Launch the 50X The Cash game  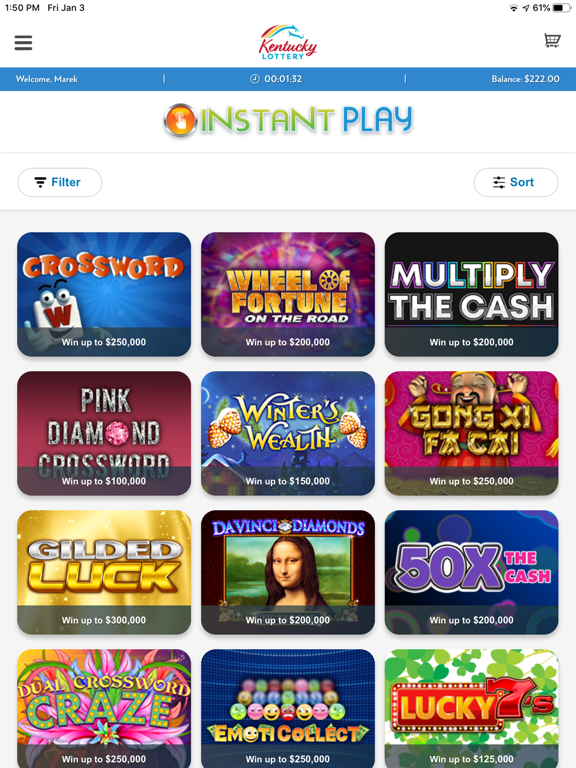point(472,572)
